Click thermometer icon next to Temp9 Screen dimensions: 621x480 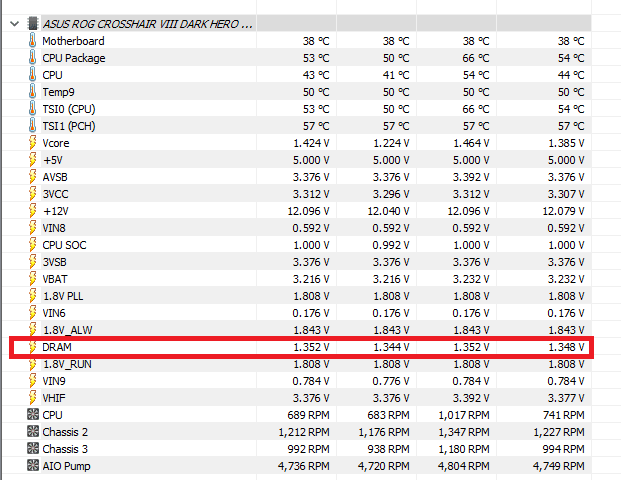32,91
